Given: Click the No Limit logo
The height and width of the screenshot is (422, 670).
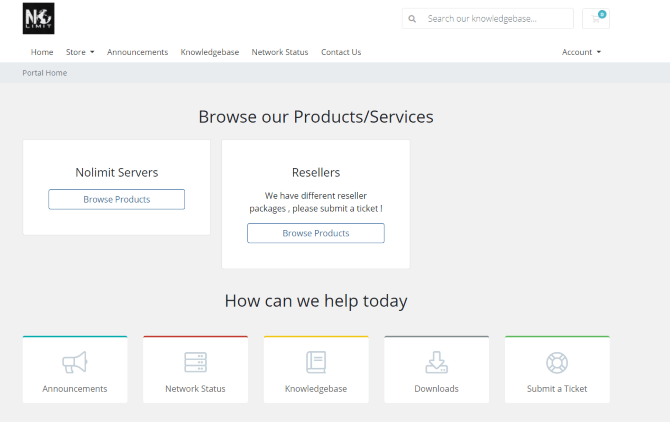Looking at the screenshot, I should [38, 18].
